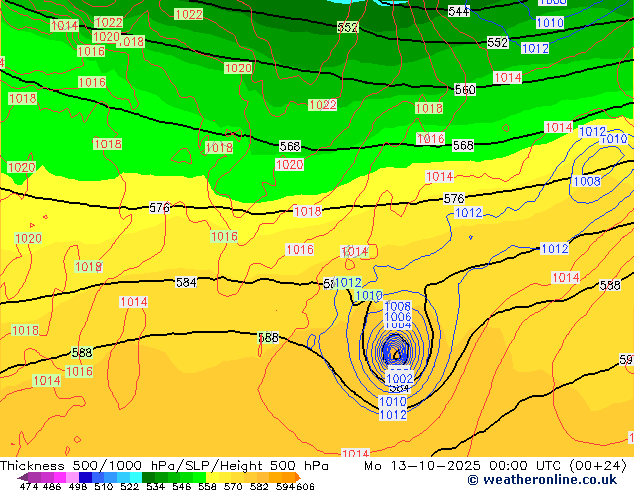Click the dark blue legend color swatch

point(85,477)
